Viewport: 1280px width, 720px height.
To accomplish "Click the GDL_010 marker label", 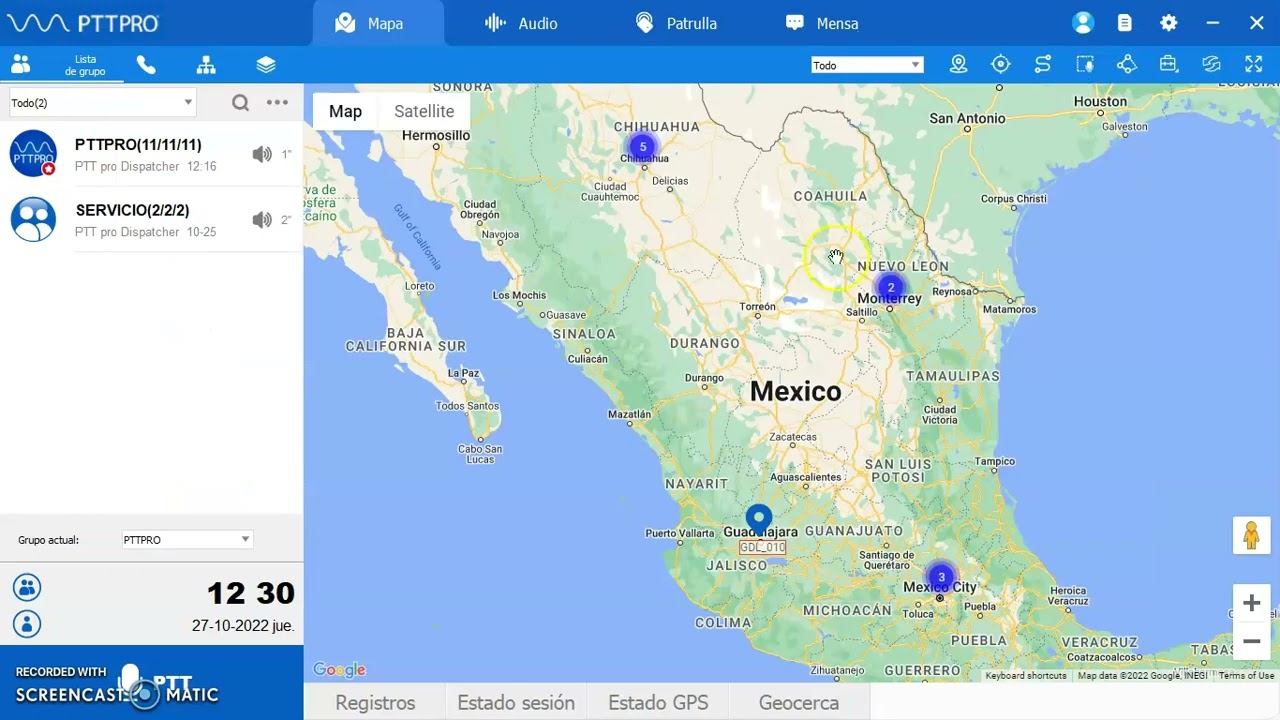I will pos(763,547).
